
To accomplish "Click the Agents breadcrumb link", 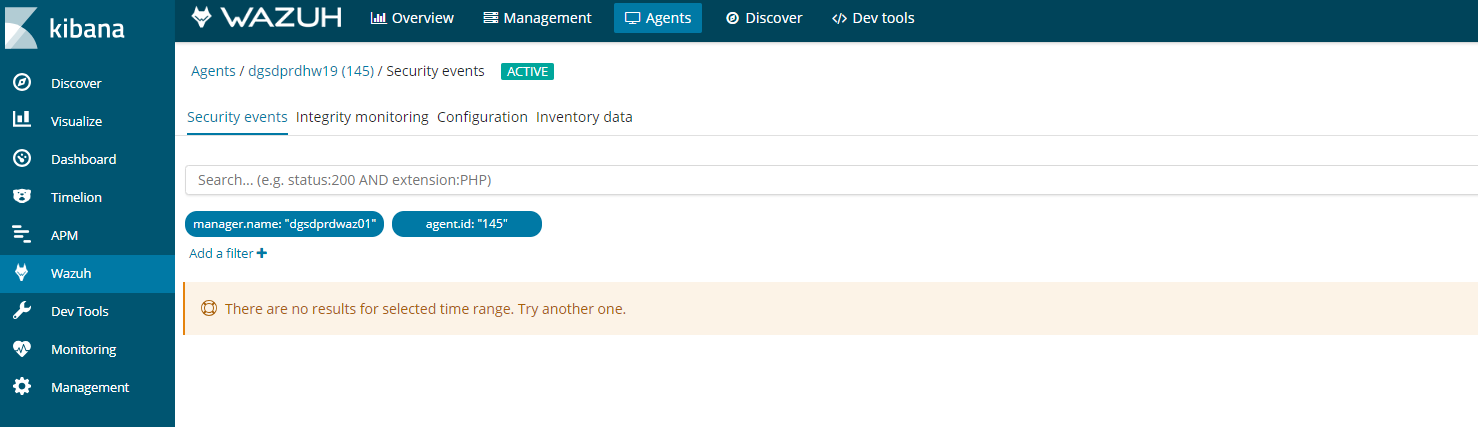I will click(213, 71).
